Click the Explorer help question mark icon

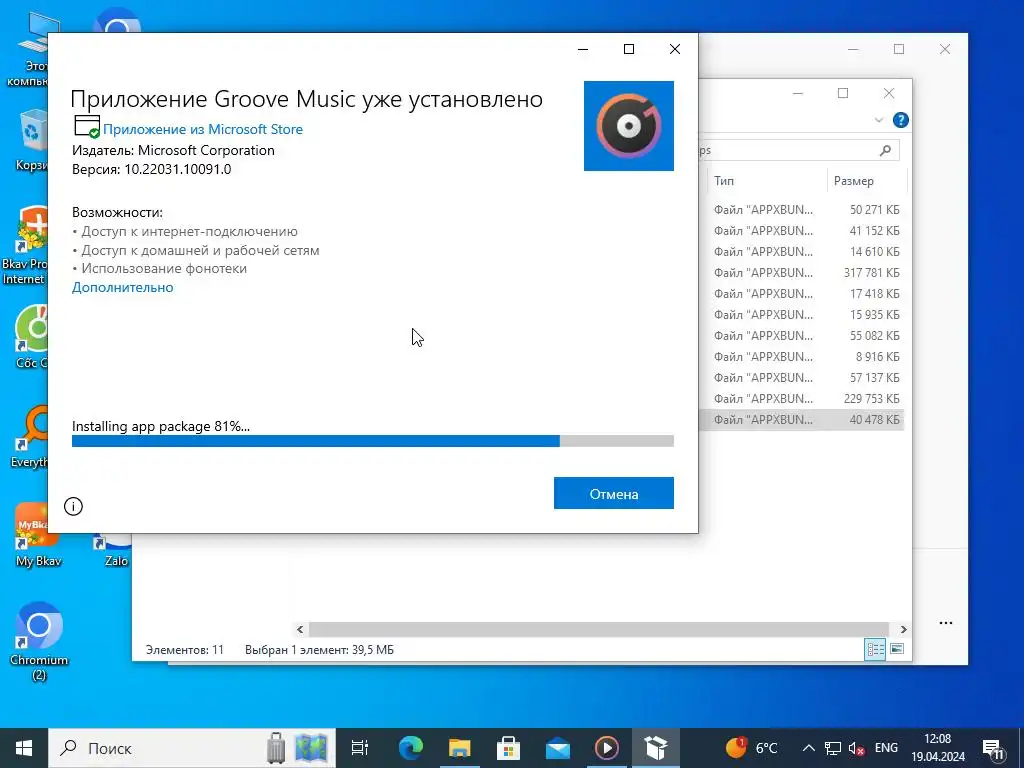(901, 120)
